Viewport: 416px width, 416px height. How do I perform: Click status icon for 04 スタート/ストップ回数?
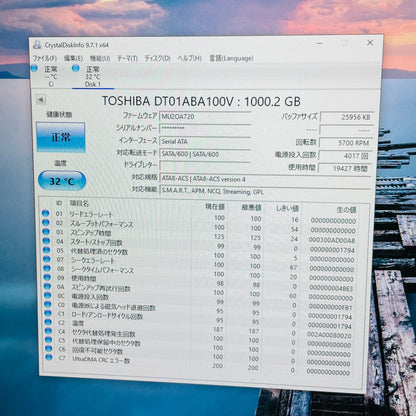tap(46, 241)
